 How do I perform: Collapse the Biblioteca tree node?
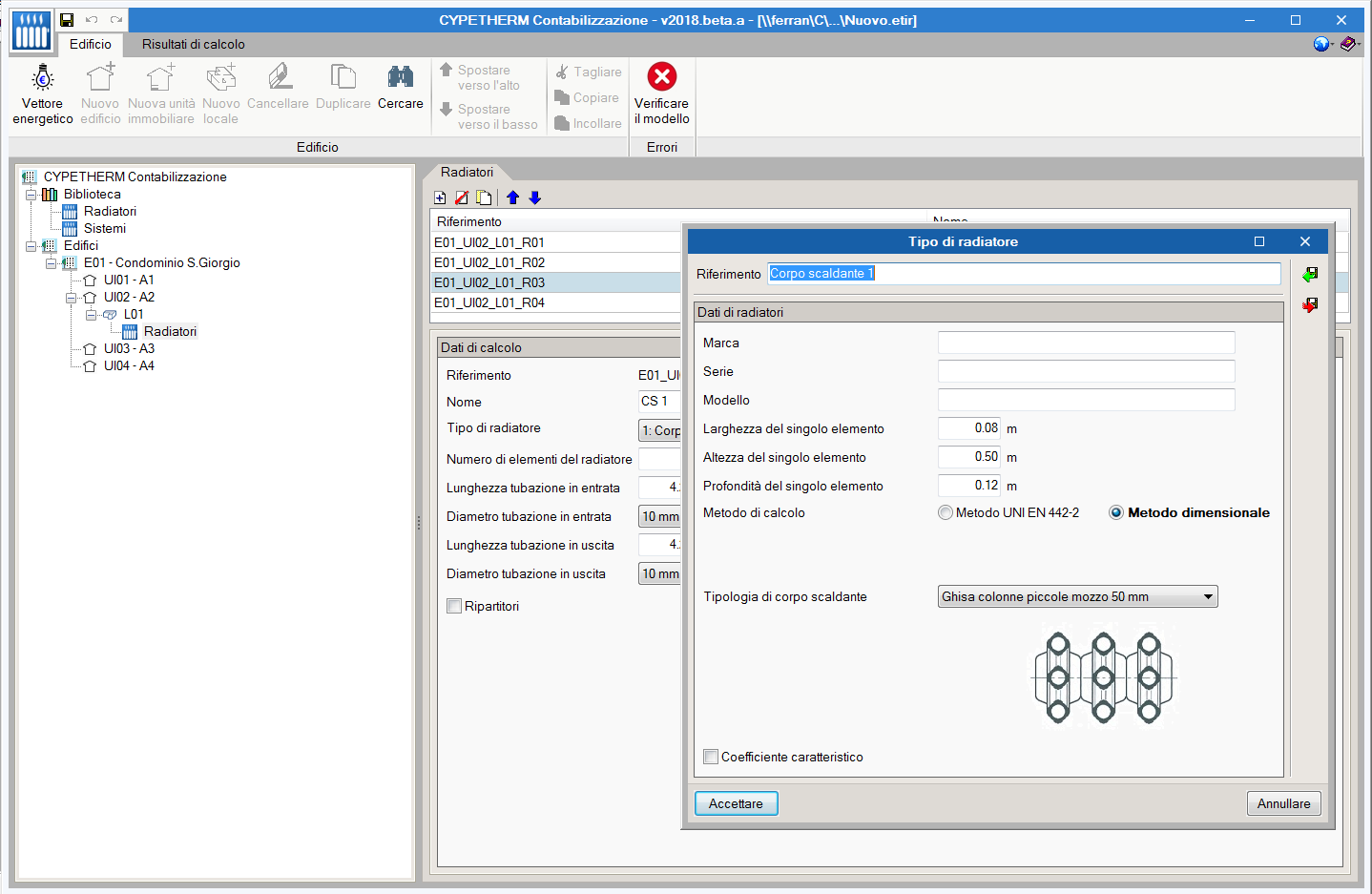coord(31,195)
